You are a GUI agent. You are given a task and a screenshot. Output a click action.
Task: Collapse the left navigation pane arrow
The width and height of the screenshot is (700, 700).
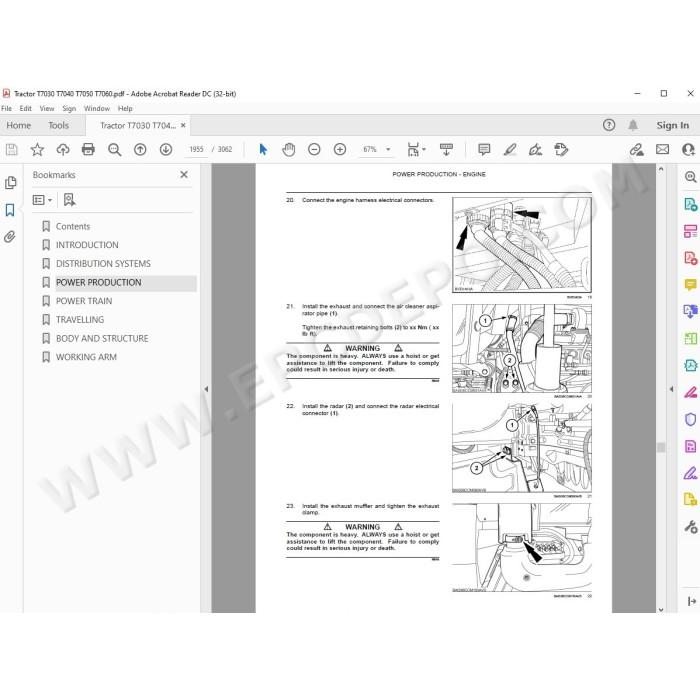[x=206, y=389]
